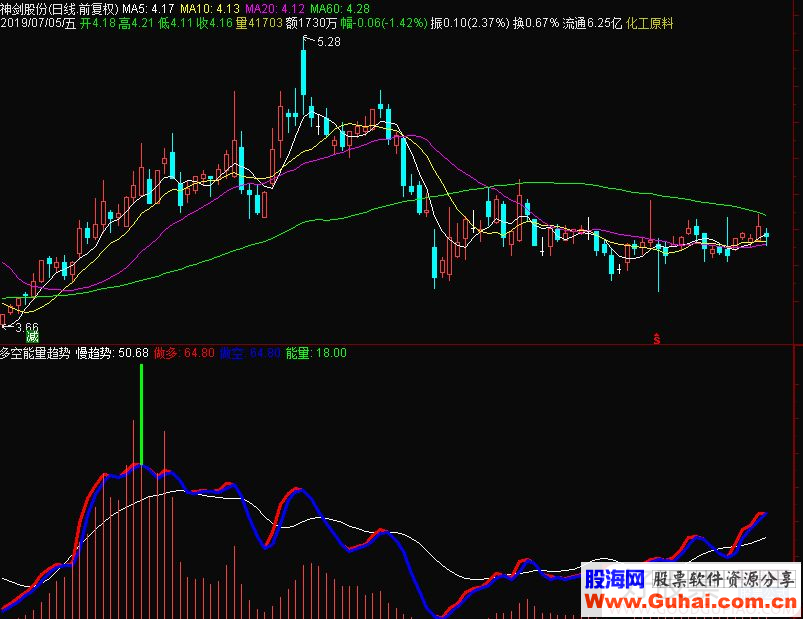The height and width of the screenshot is (619, 803).
Task: Click the date 2019/07/05/五
Action: tap(38, 23)
